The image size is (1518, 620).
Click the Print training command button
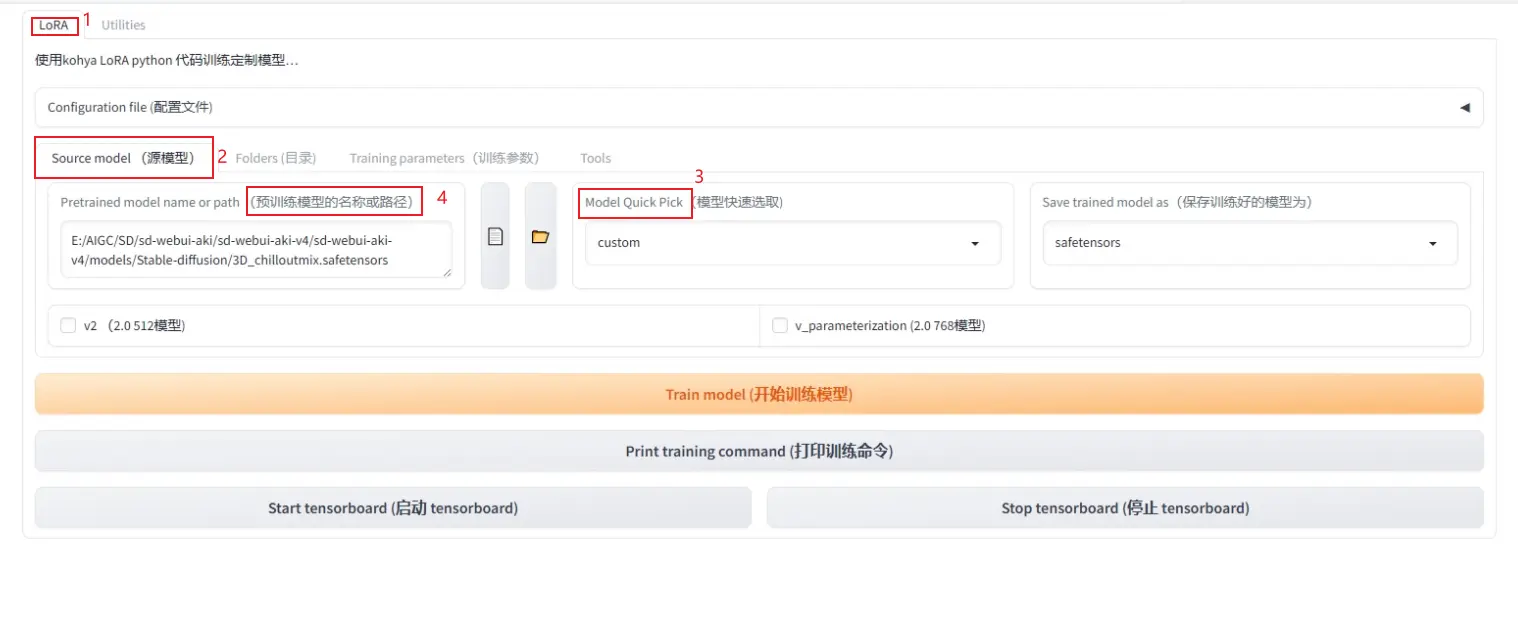[x=758, y=451]
